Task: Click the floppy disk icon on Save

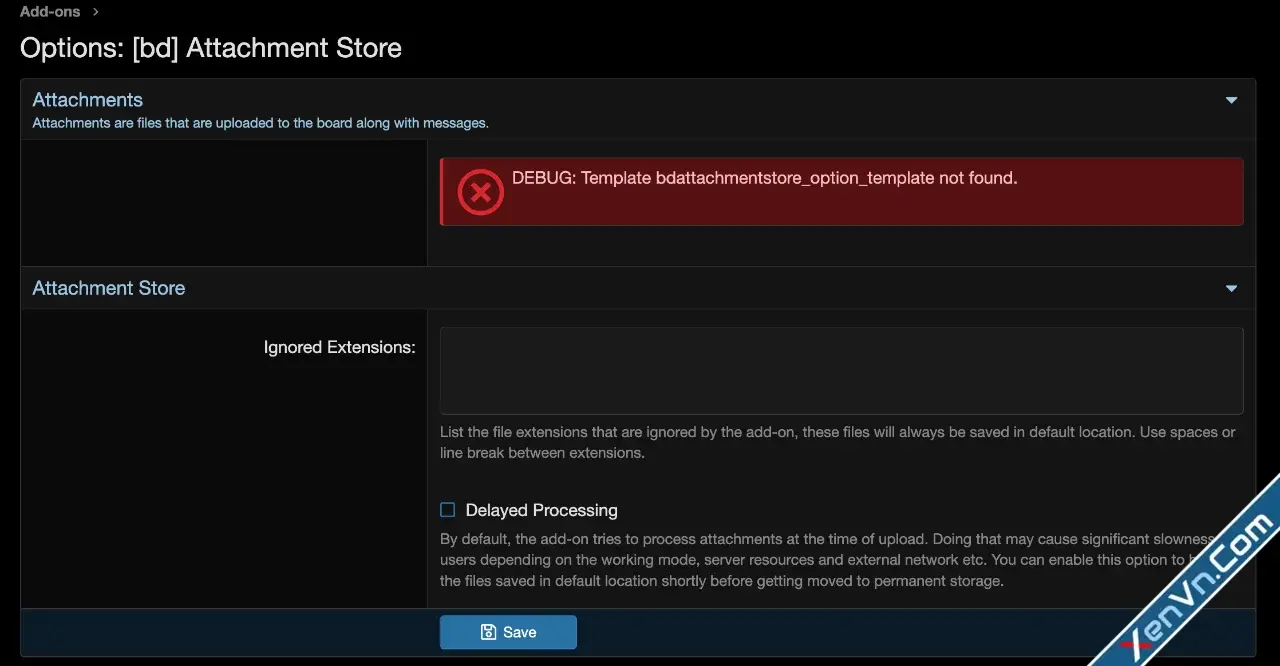Action: point(489,632)
